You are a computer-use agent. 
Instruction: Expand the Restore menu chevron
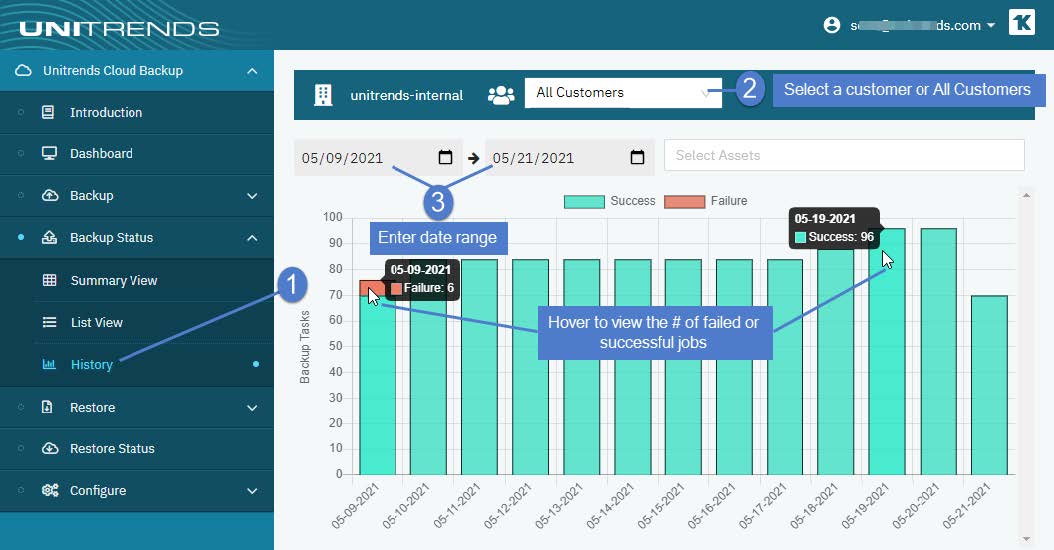(252, 407)
